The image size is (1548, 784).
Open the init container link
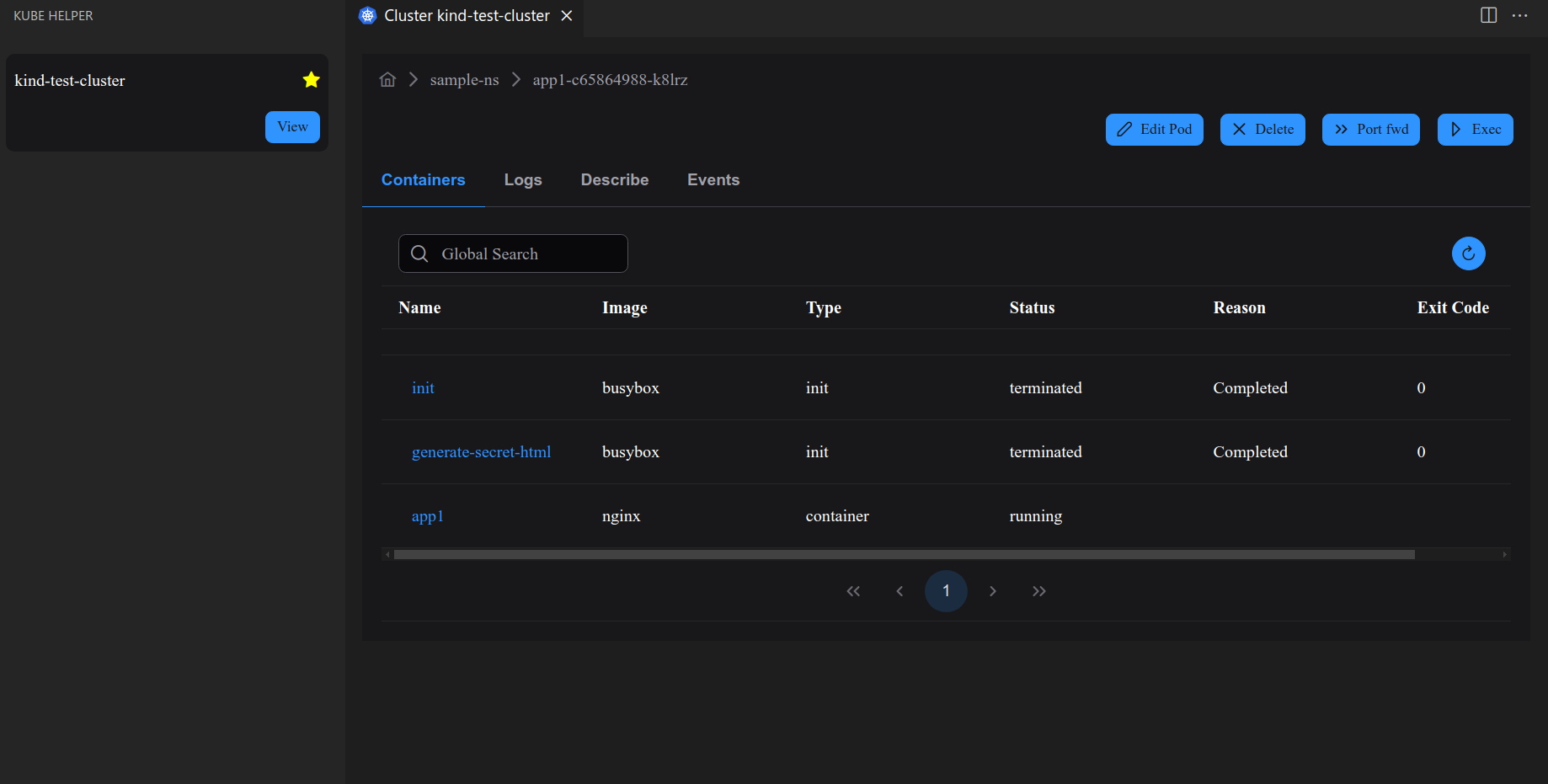point(423,387)
